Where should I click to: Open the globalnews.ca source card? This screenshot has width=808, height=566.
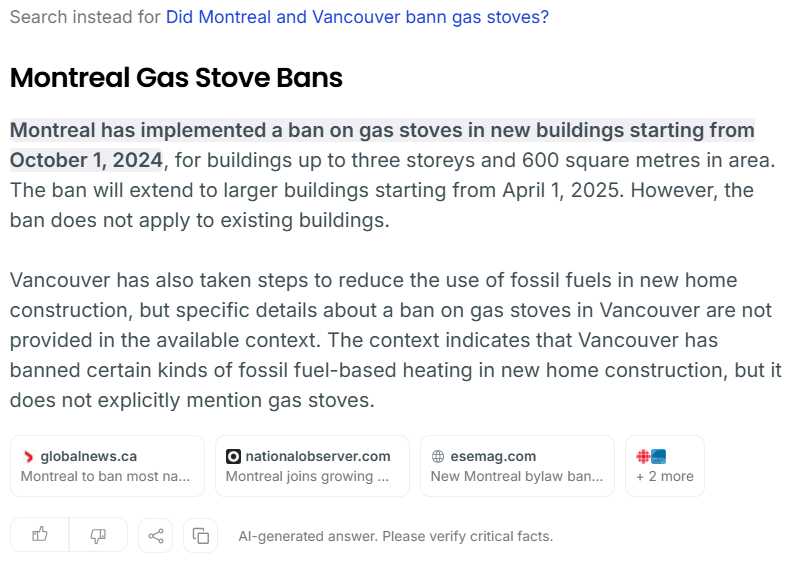point(107,466)
